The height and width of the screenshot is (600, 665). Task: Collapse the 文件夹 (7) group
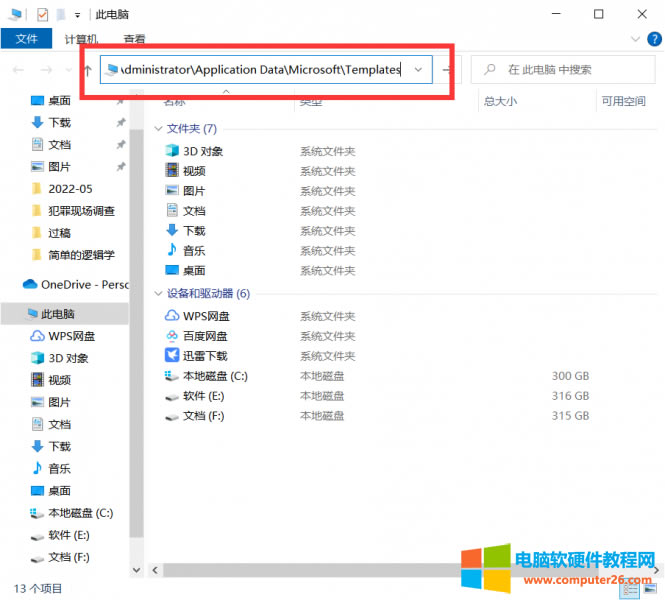[158, 129]
